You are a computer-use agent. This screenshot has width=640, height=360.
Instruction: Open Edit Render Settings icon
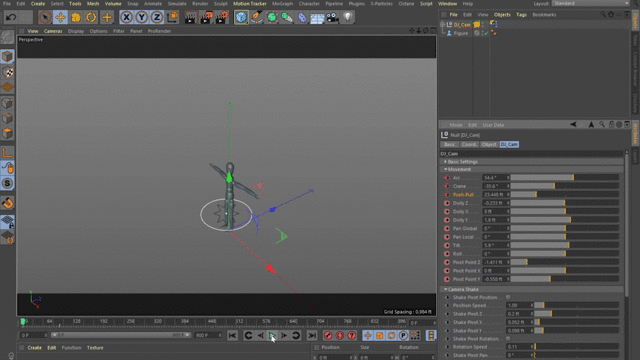tap(222, 17)
